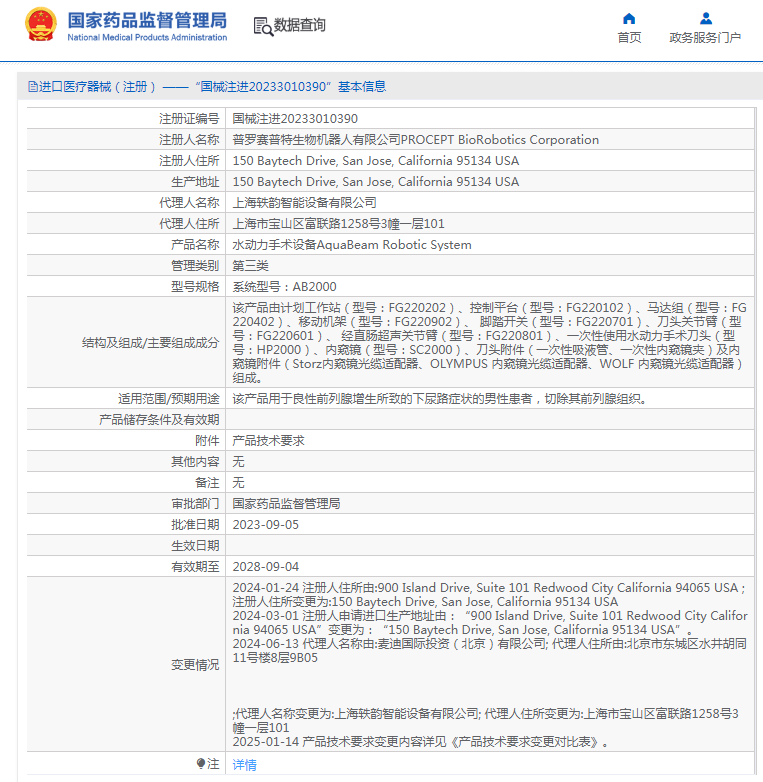Click the 注册证编号 label

(189, 119)
